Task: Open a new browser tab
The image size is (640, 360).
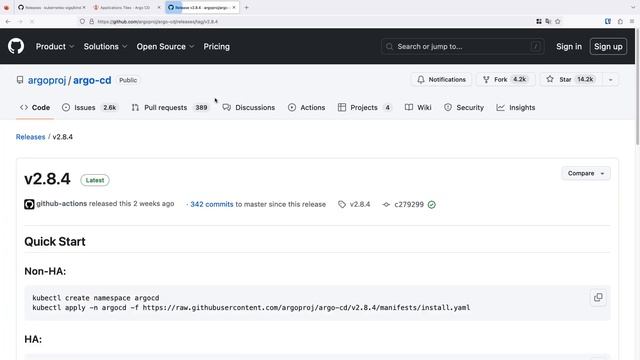Action: (246, 7)
